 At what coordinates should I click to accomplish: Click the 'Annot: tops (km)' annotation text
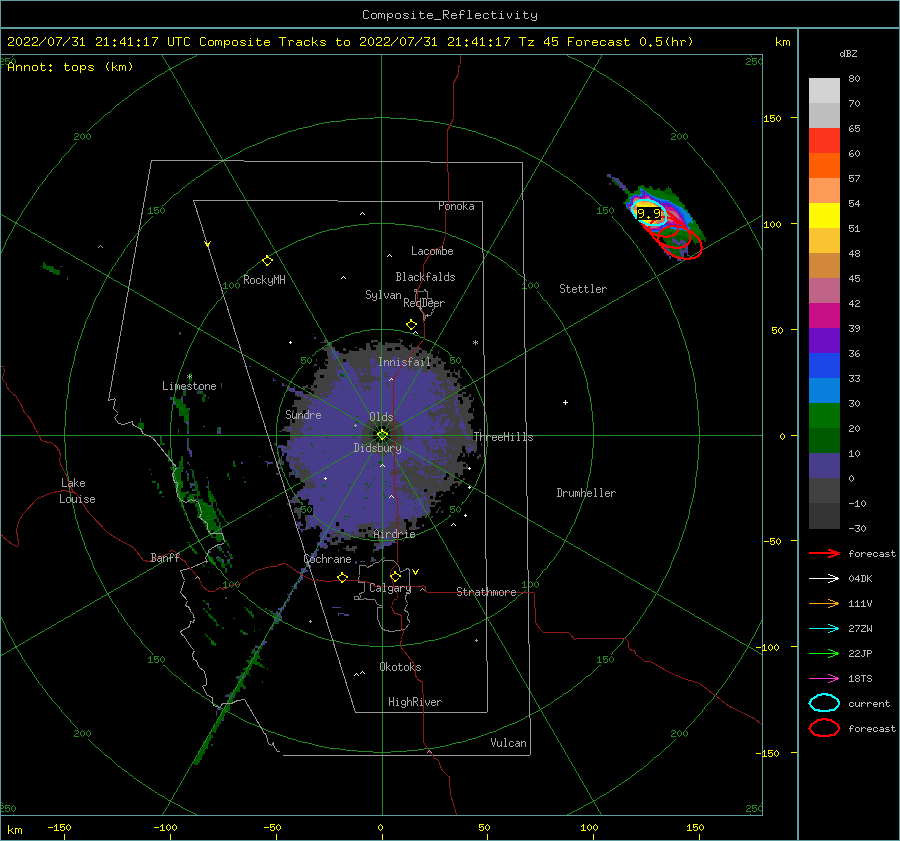(70, 67)
